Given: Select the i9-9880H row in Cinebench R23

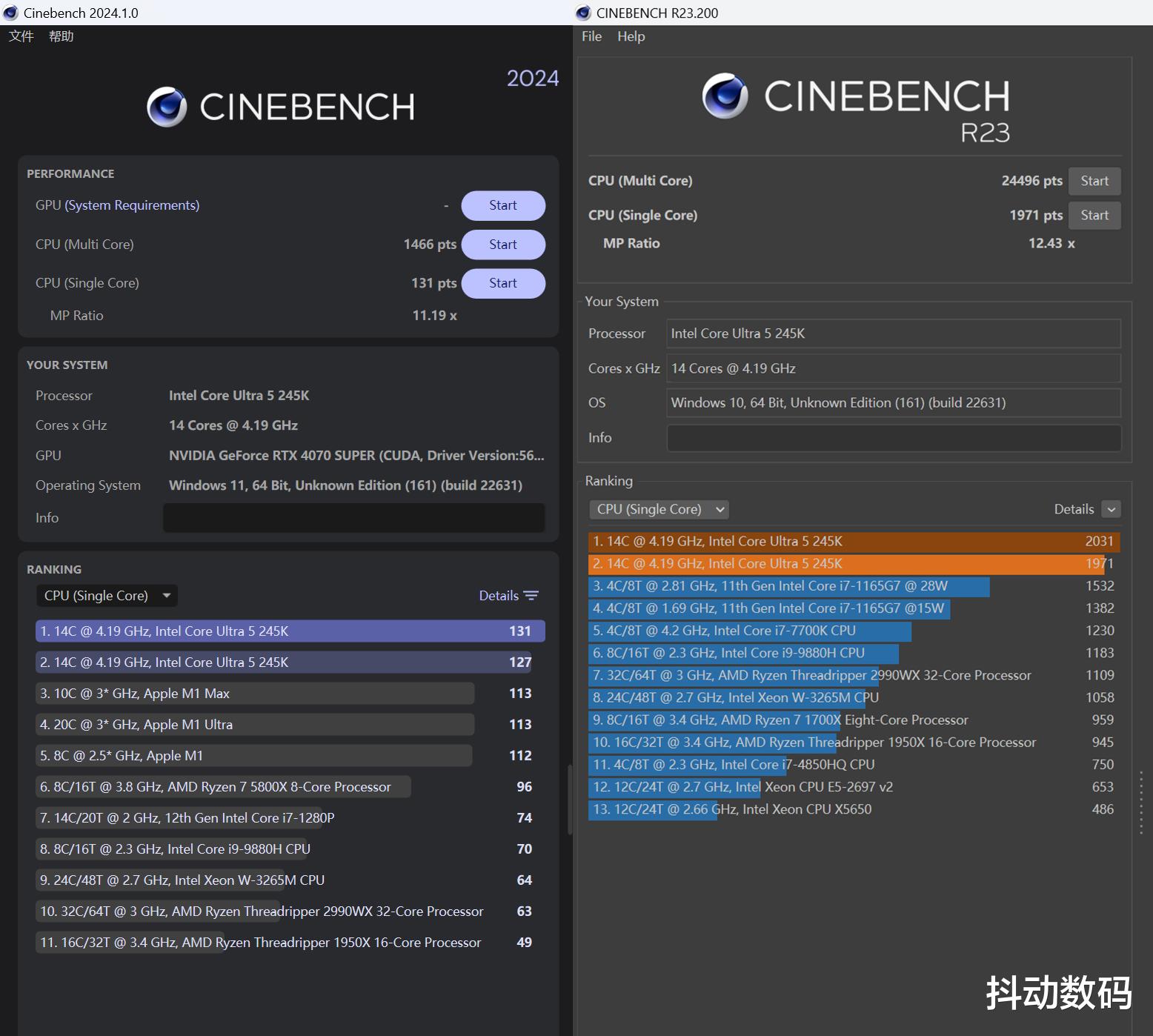Looking at the screenshot, I should point(854,653).
